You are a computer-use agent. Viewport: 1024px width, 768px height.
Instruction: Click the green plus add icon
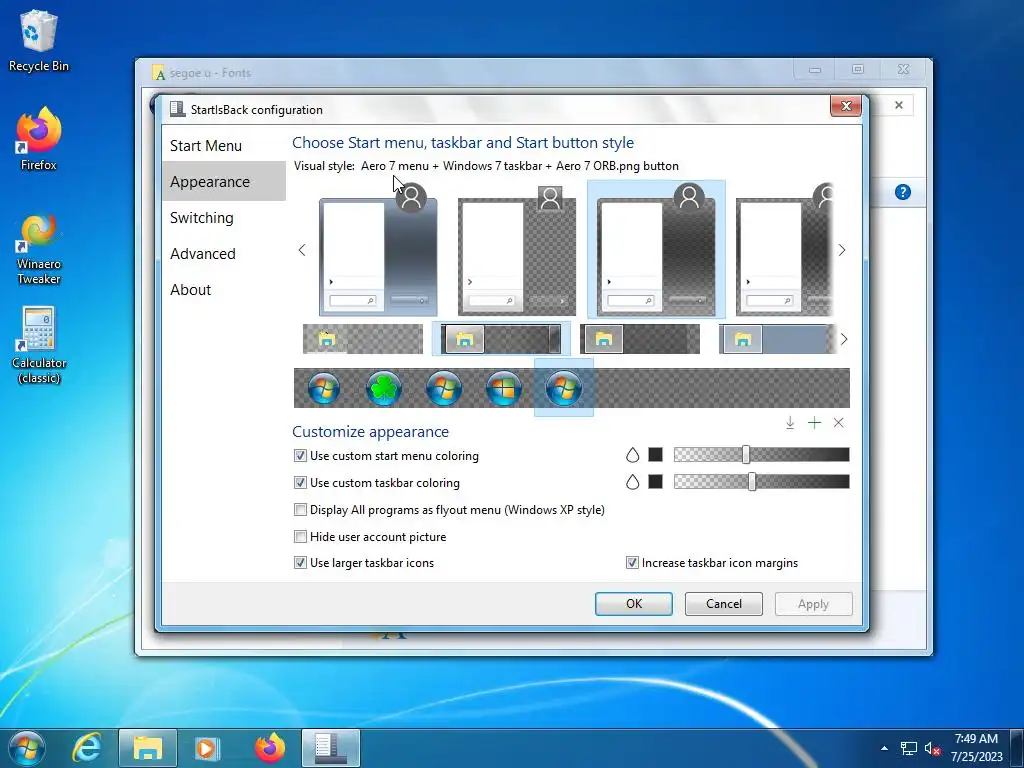[x=814, y=423]
